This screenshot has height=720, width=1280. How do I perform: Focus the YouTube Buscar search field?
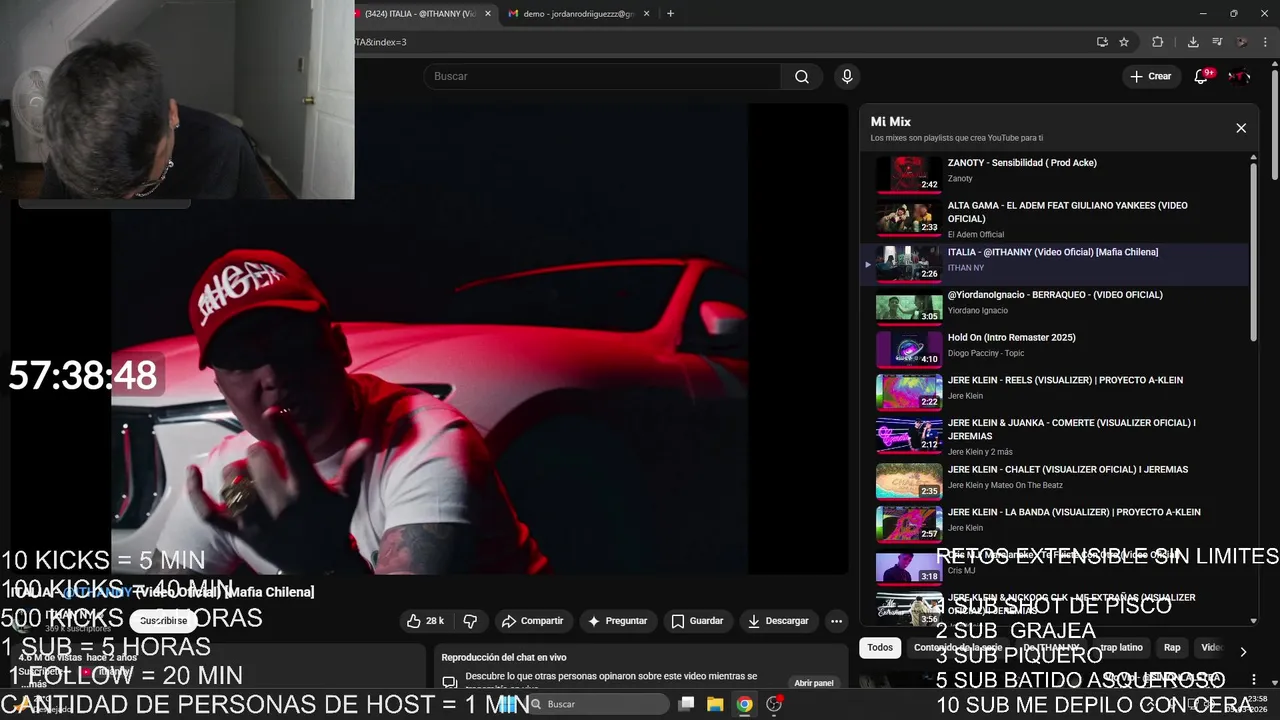603,77
